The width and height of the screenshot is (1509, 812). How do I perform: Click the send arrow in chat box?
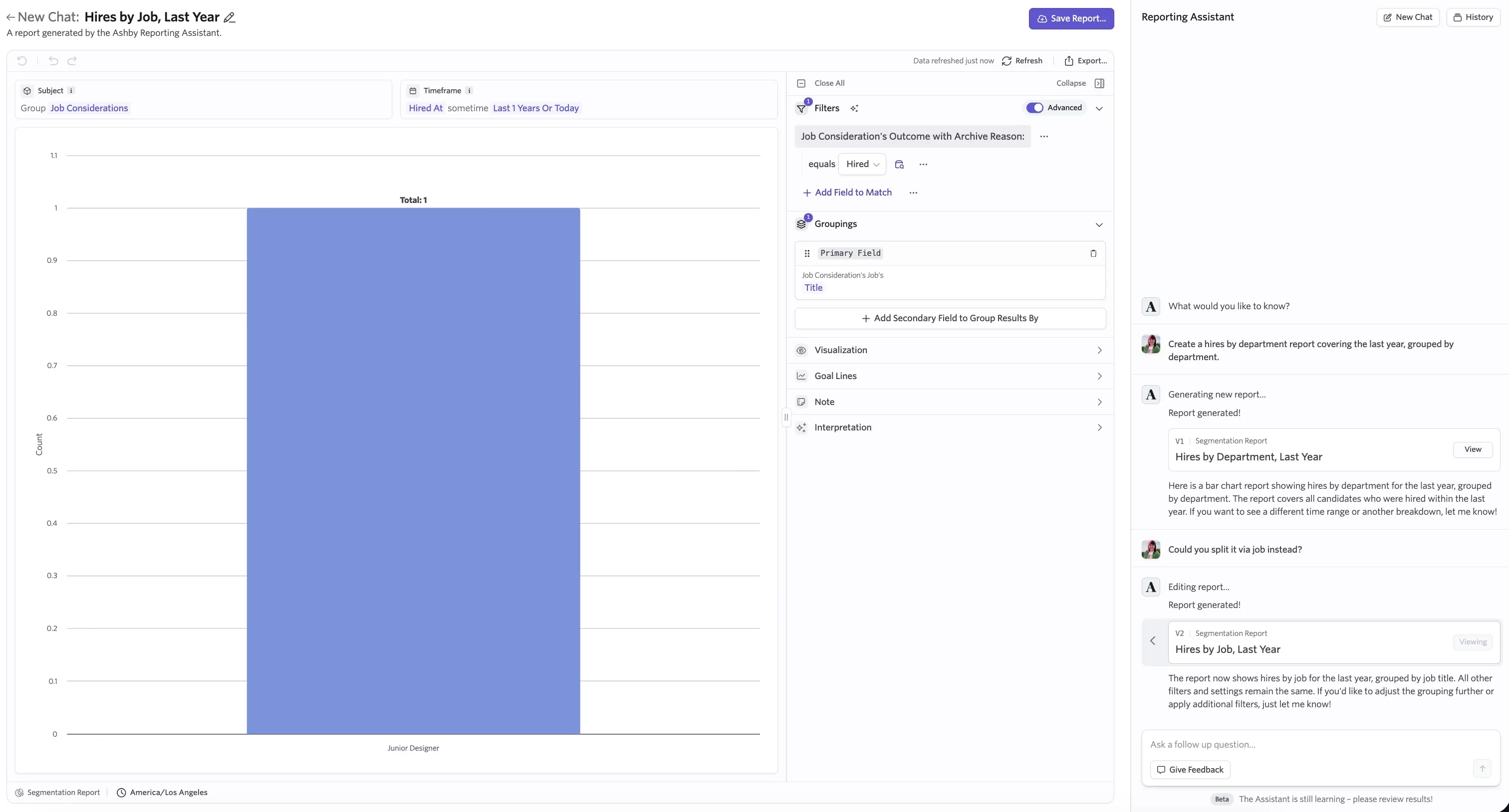1482,769
